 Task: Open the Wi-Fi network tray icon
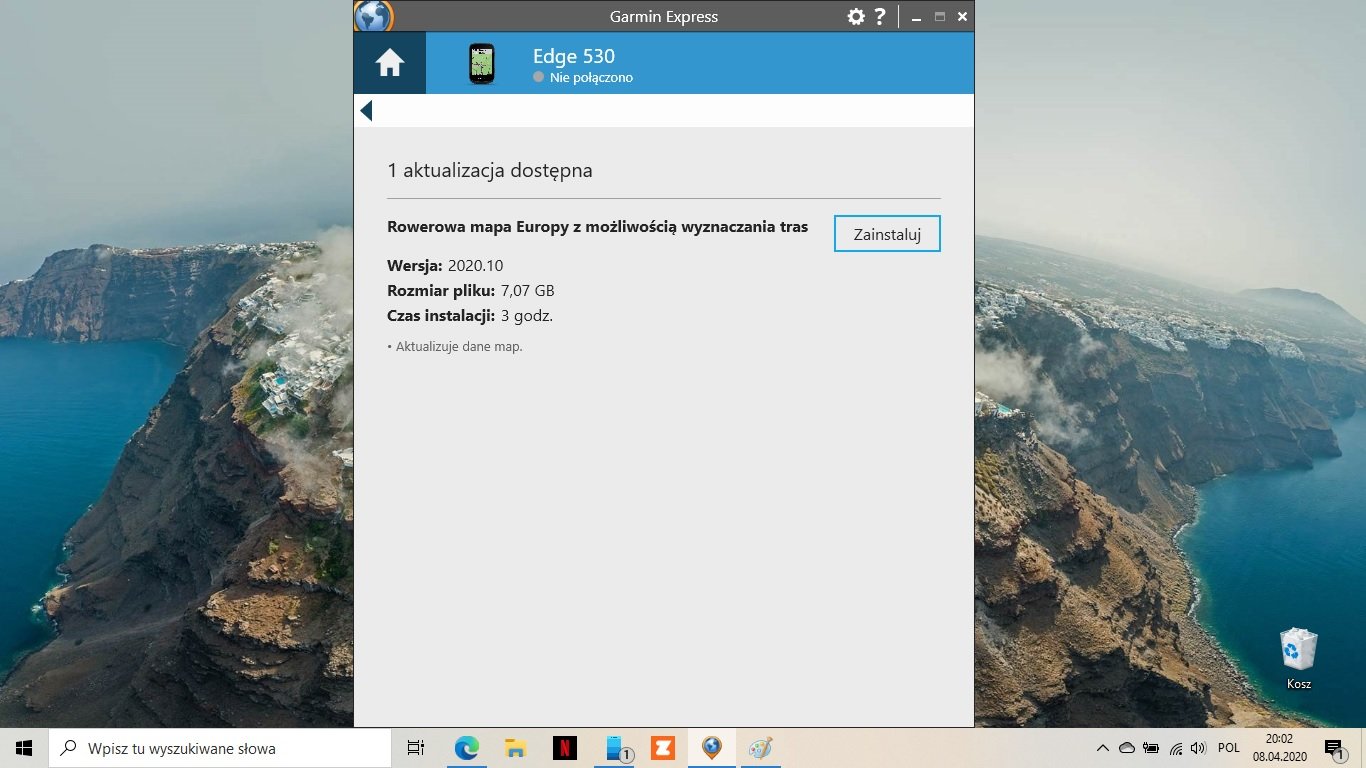point(1175,748)
